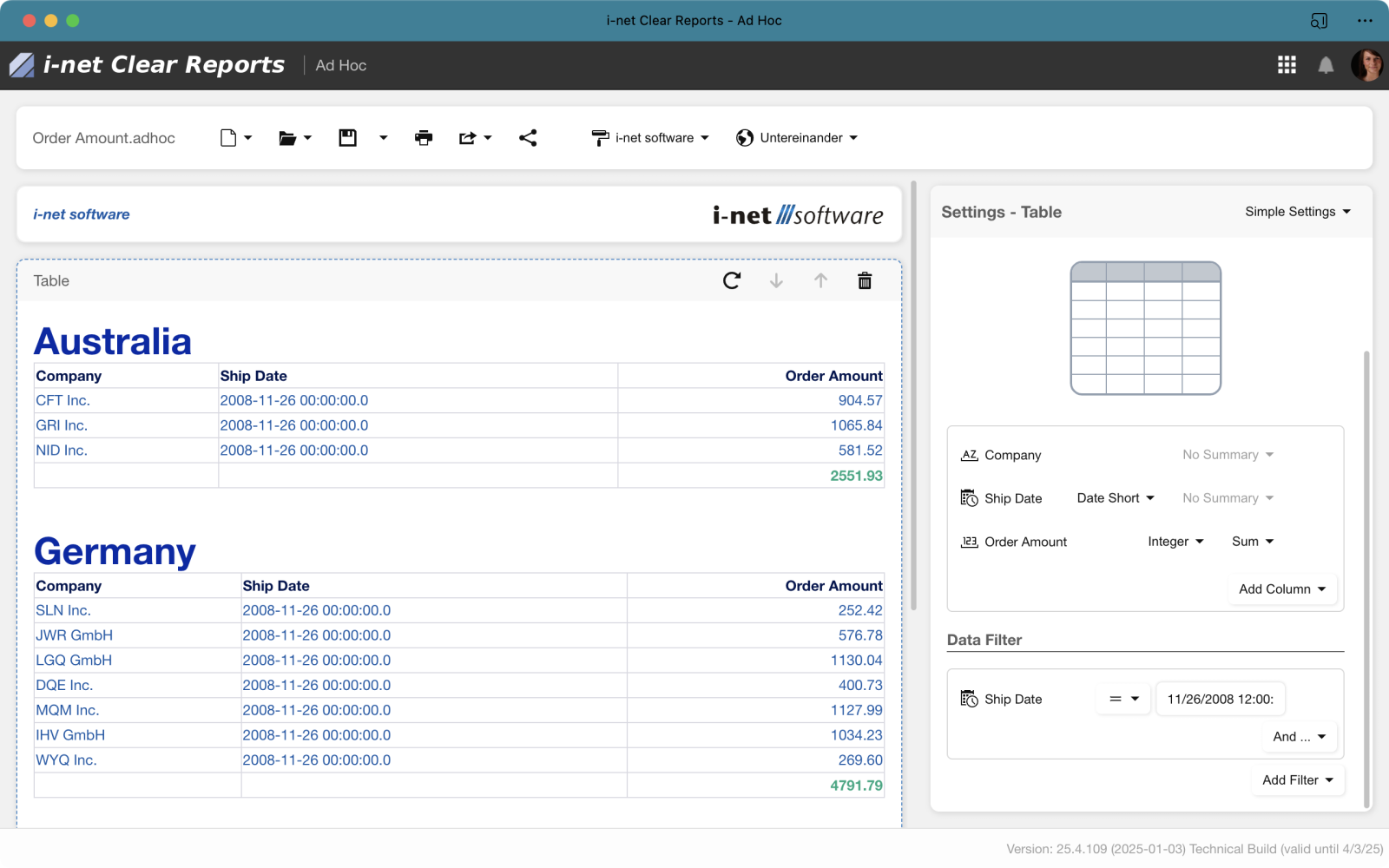Open the Sum aggregation dropdown for Order Amount
Screen dimensions: 1389x868
click(x=1252, y=541)
